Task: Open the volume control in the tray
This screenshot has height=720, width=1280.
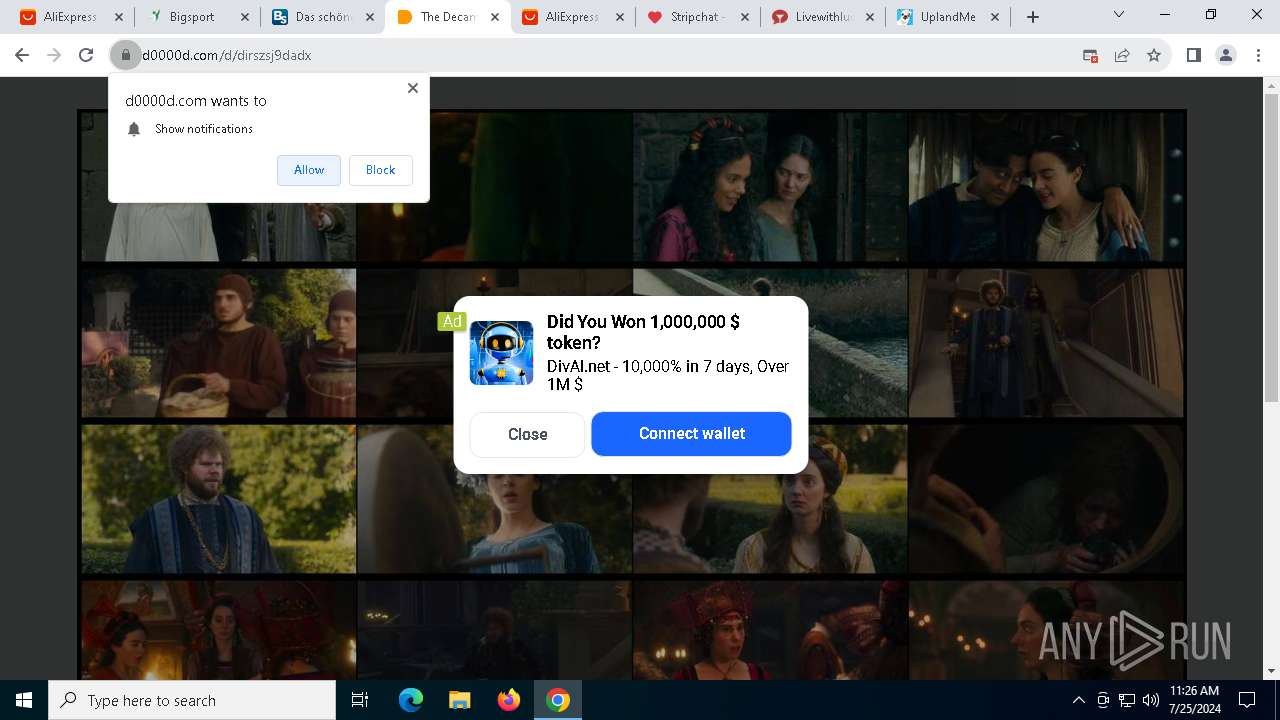Action: pos(1150,700)
